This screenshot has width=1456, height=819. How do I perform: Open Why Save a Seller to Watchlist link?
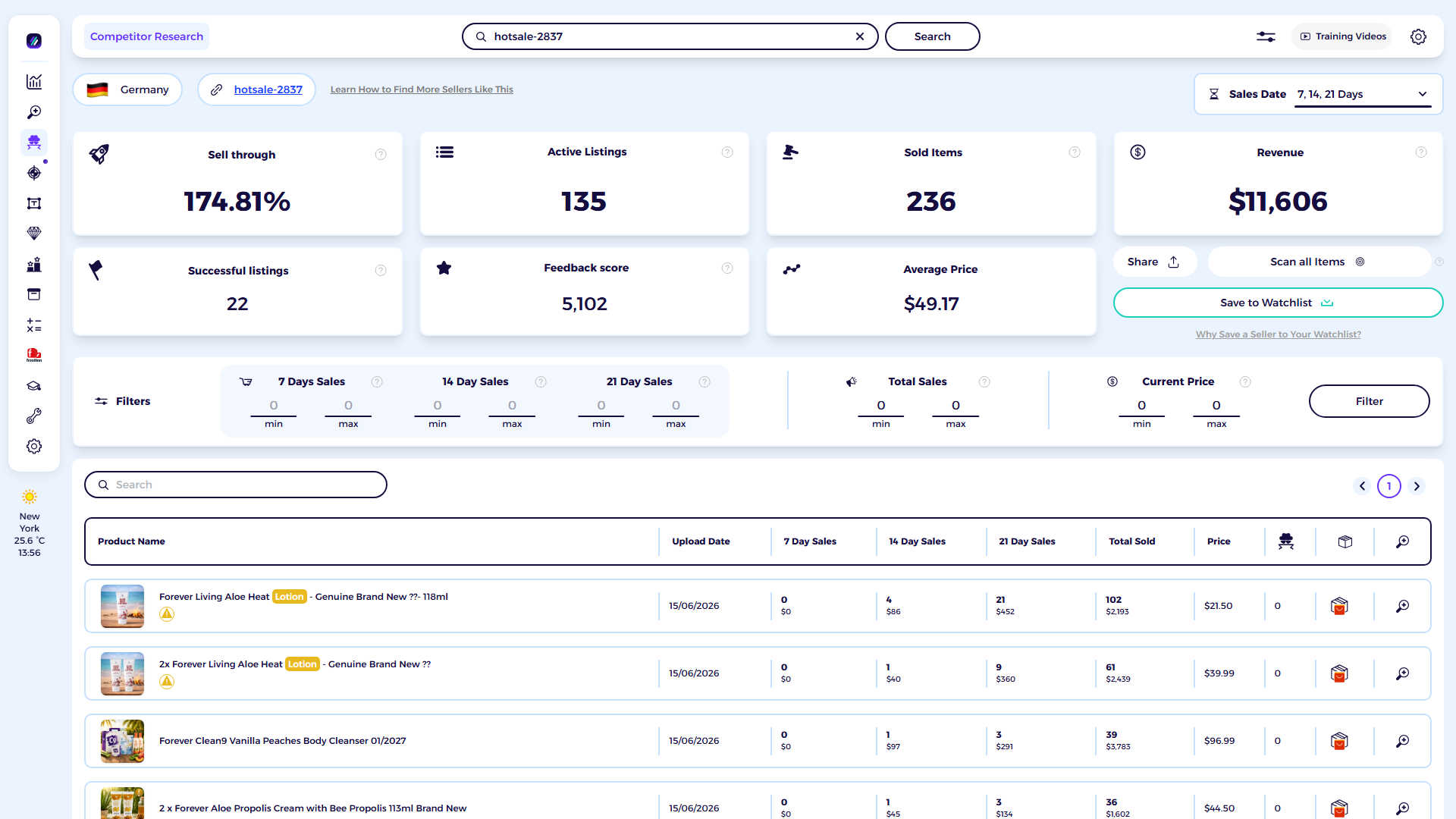click(1278, 334)
